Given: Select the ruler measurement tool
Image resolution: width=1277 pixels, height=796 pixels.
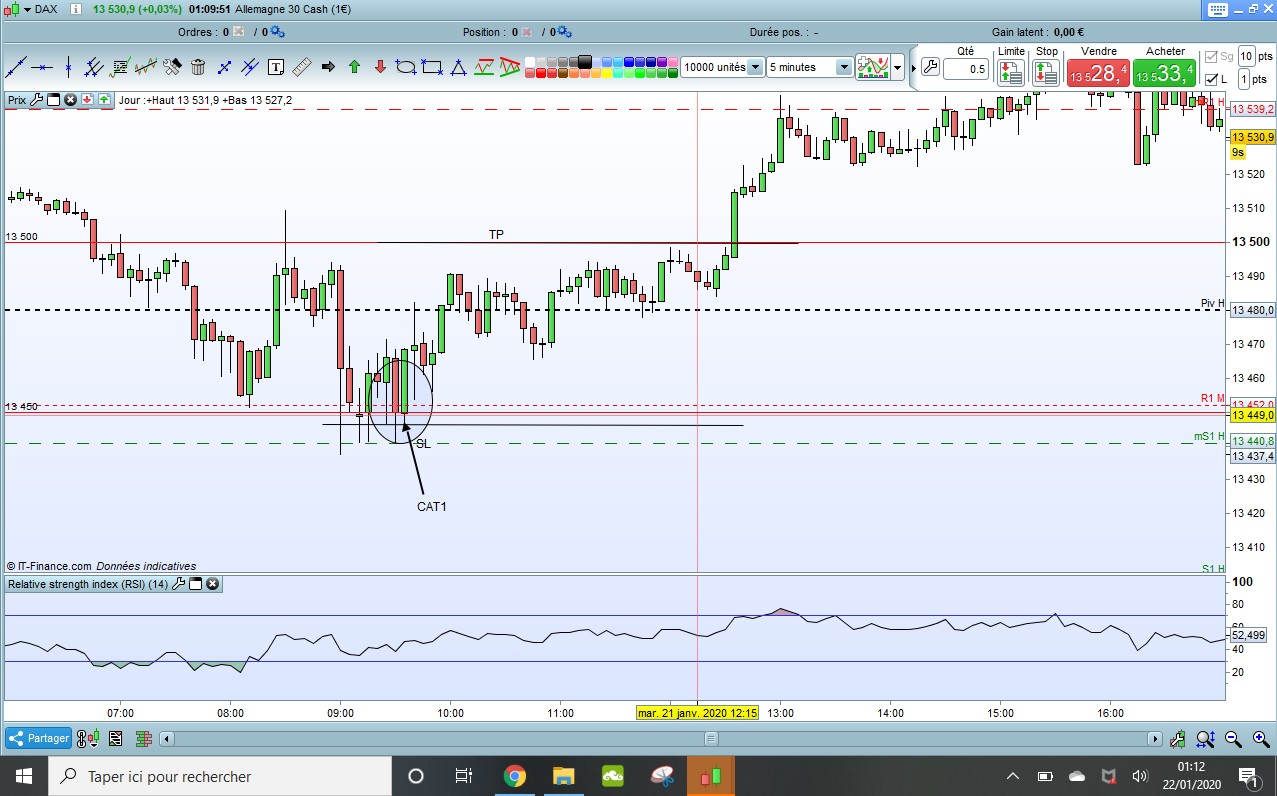Looking at the screenshot, I should pos(302,67).
